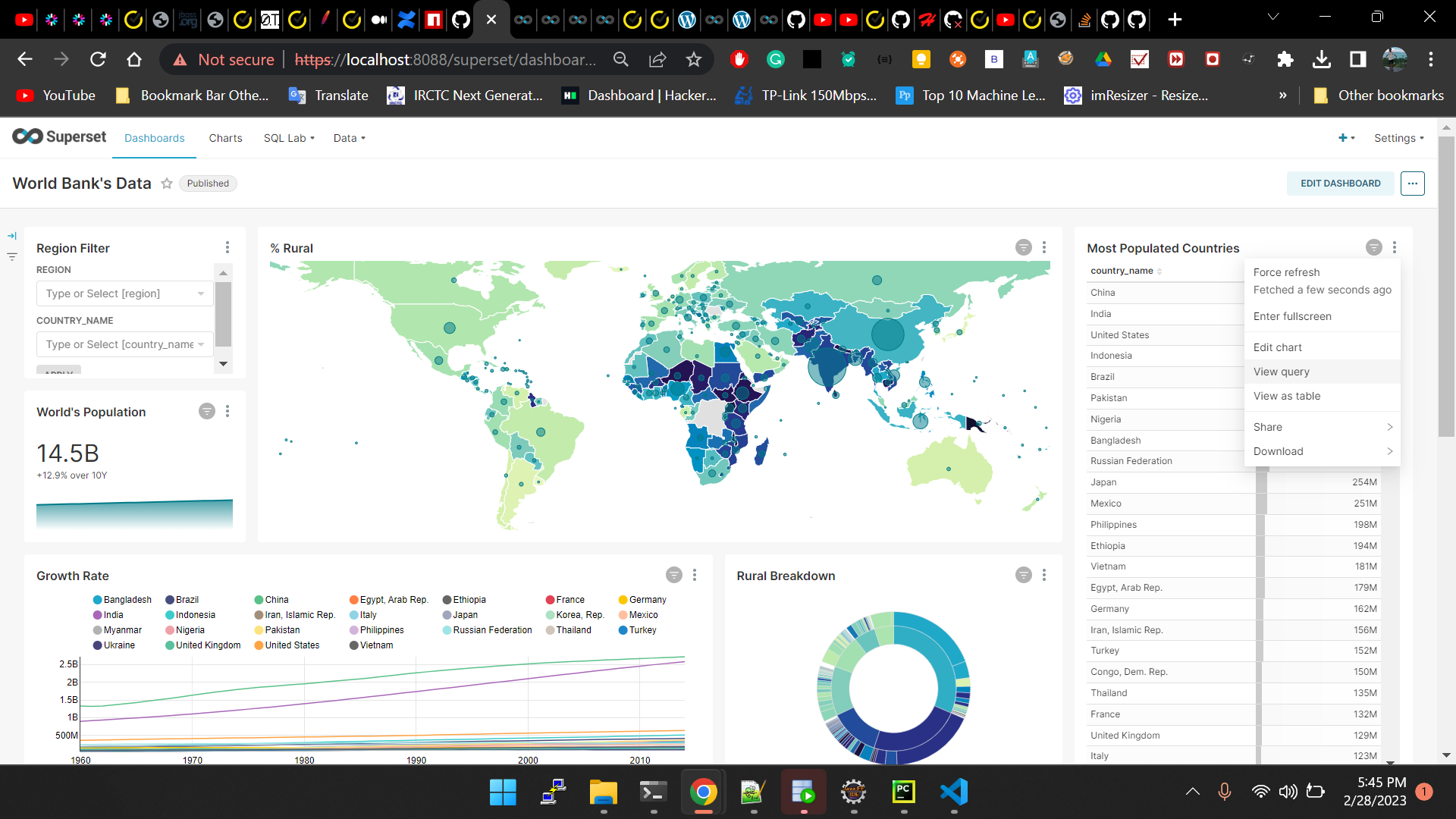
Task: Open the Data menu
Action: click(349, 138)
